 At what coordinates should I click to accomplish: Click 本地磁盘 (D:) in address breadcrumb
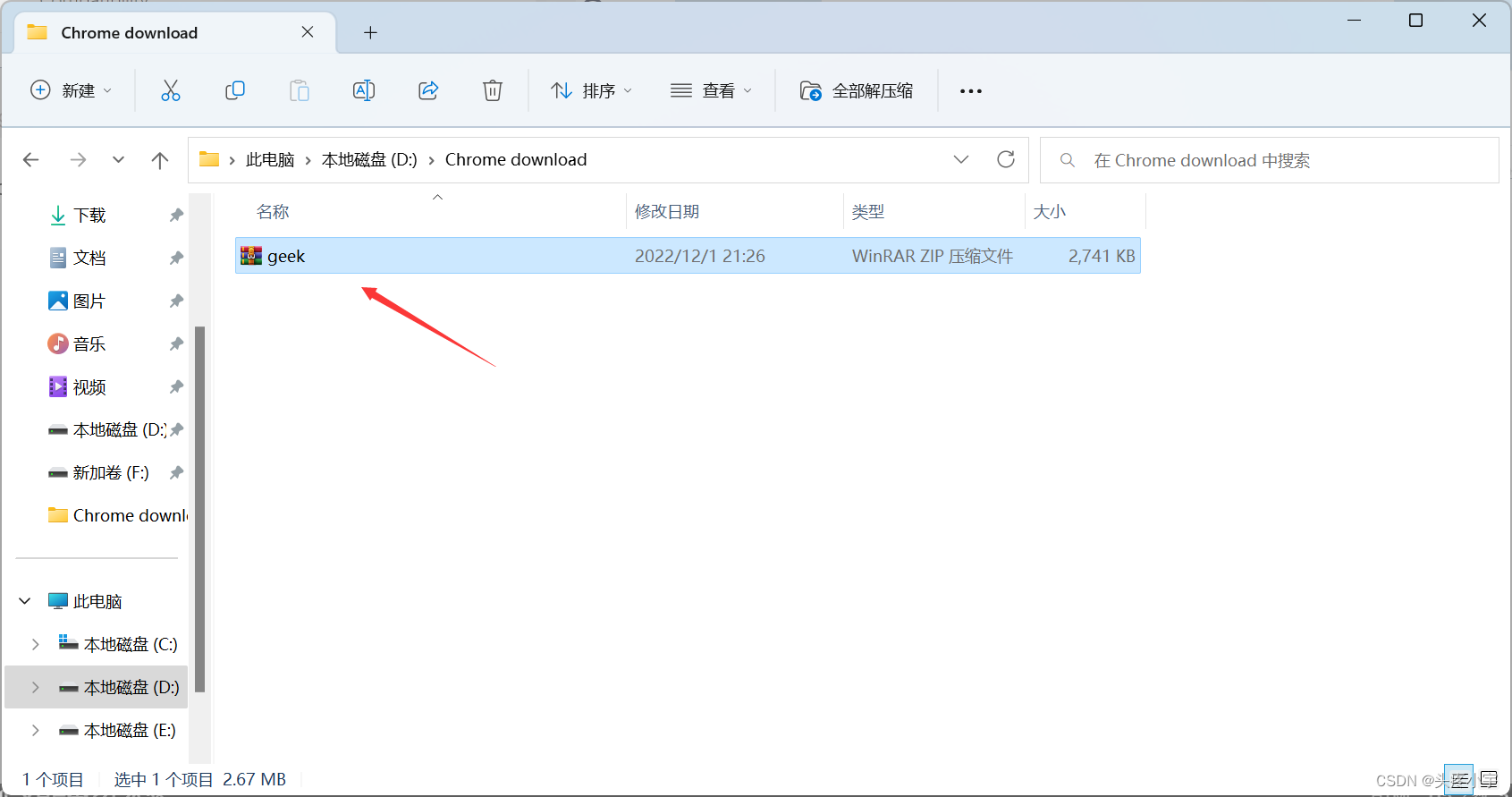(x=369, y=160)
